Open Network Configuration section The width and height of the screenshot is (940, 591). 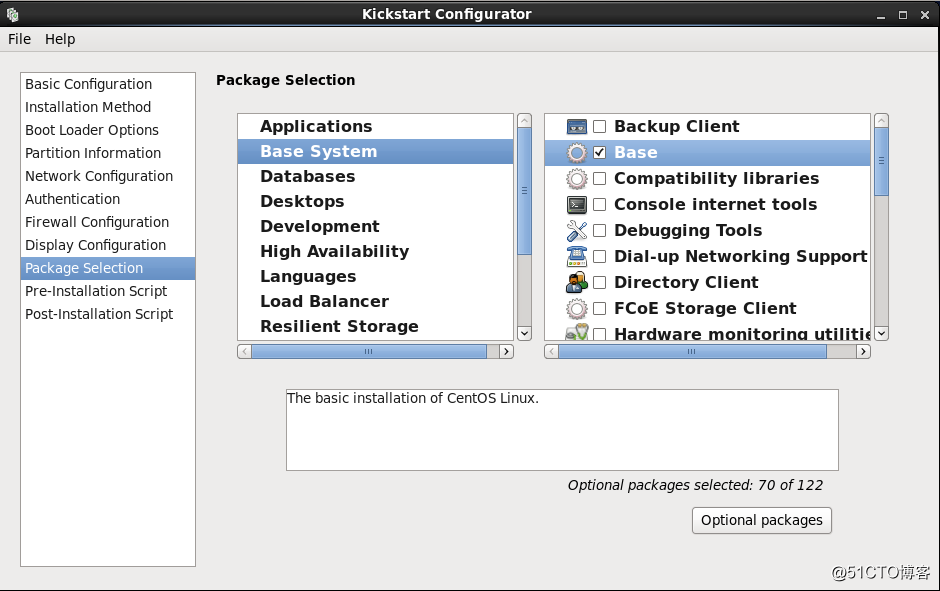[x=108, y=176]
